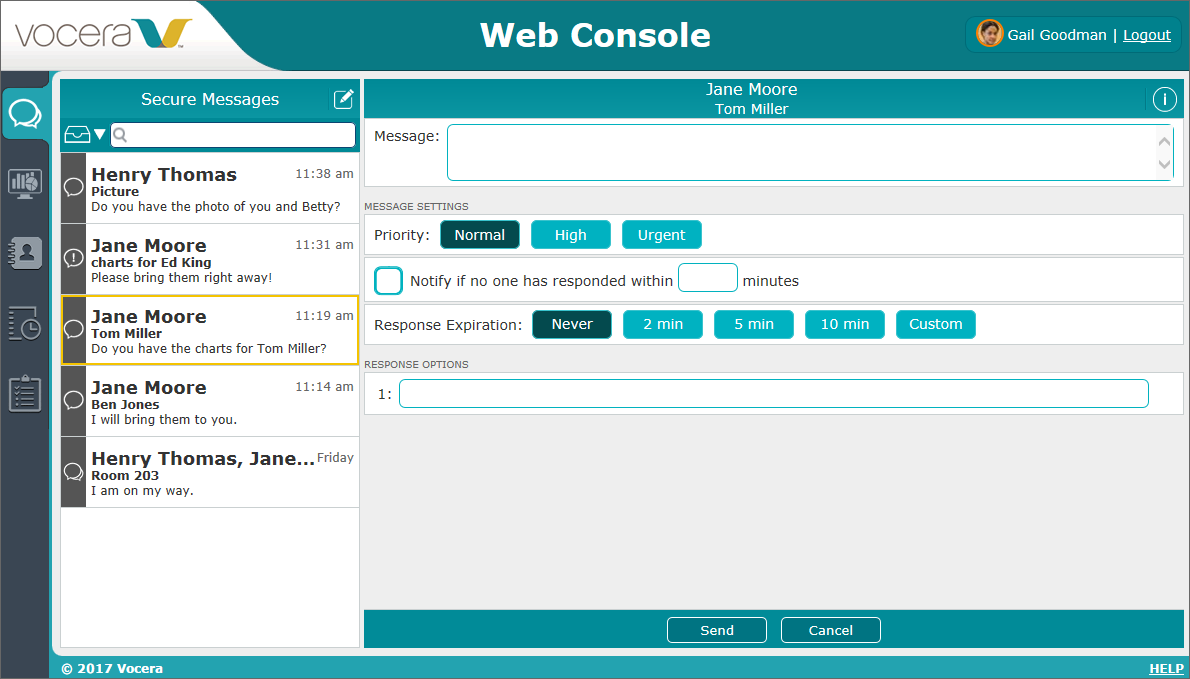This screenshot has width=1190, height=679.
Task: Click group chat icon on Room 203 message
Action: 74,472
